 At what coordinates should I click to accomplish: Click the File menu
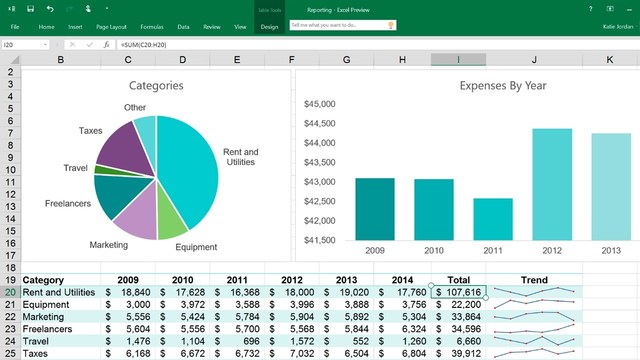click(15, 27)
